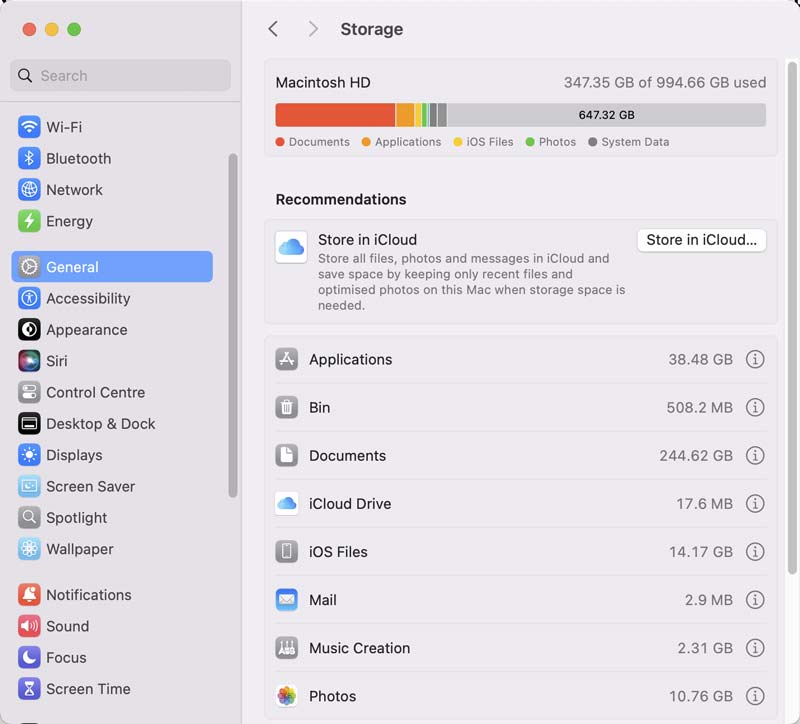Click the Siri icon
This screenshot has width=800, height=724.
pyautogui.click(x=29, y=361)
